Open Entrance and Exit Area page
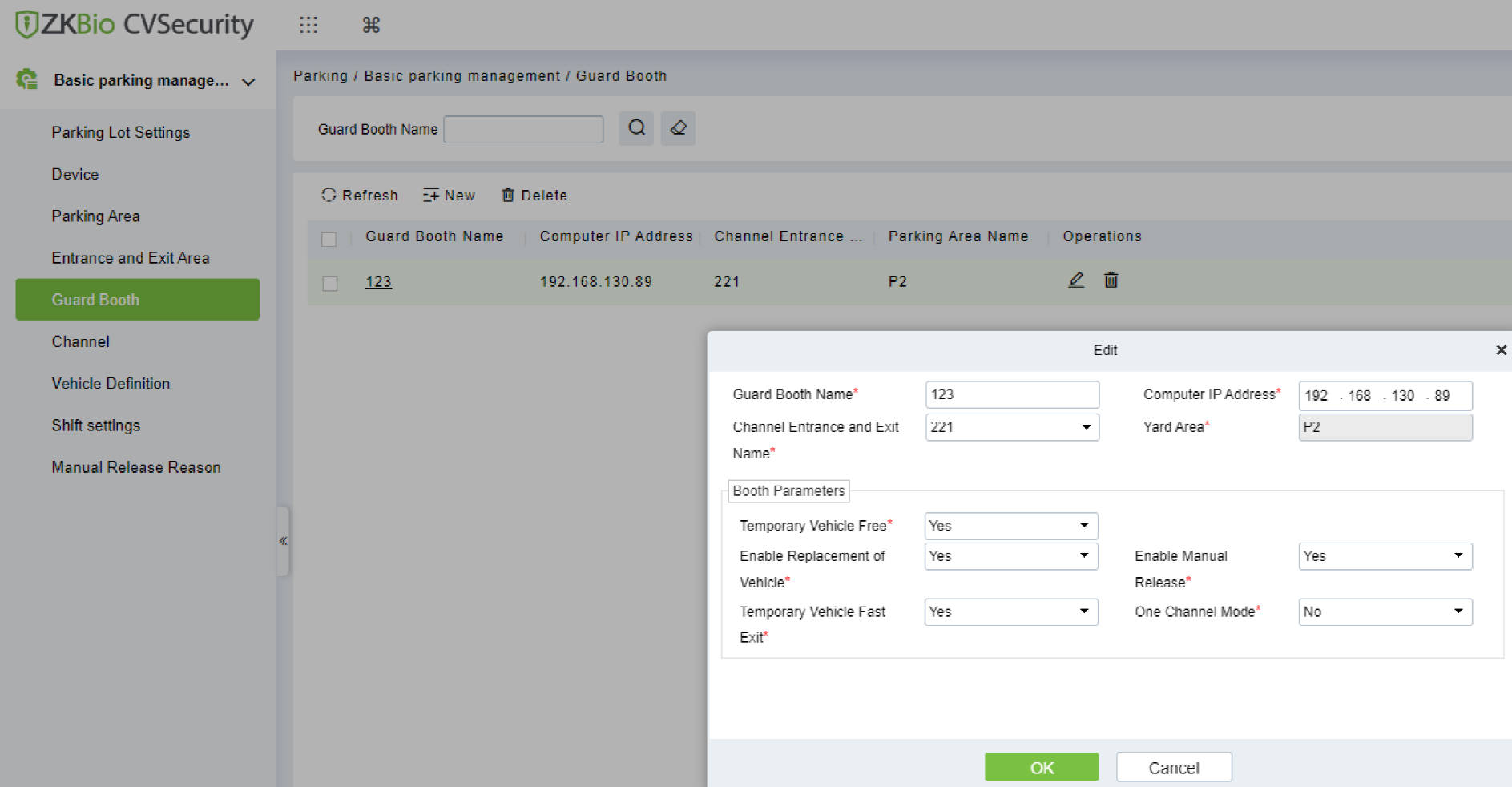 (x=131, y=258)
